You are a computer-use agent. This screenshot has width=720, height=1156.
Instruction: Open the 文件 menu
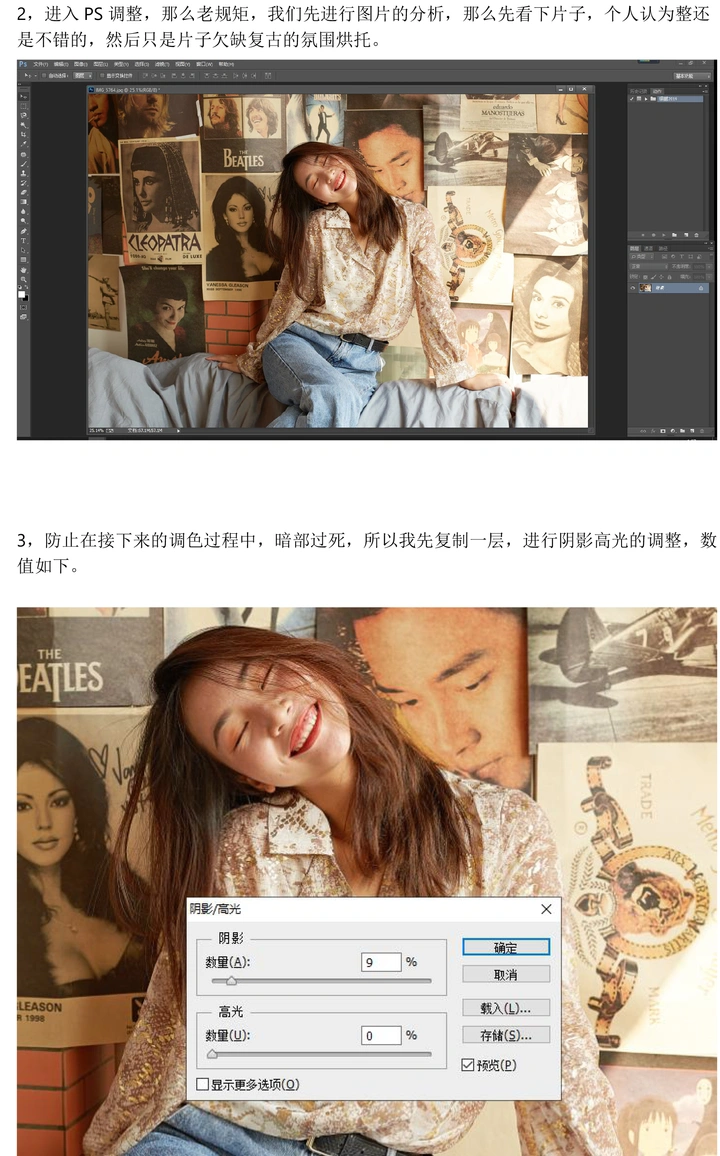pos(41,64)
